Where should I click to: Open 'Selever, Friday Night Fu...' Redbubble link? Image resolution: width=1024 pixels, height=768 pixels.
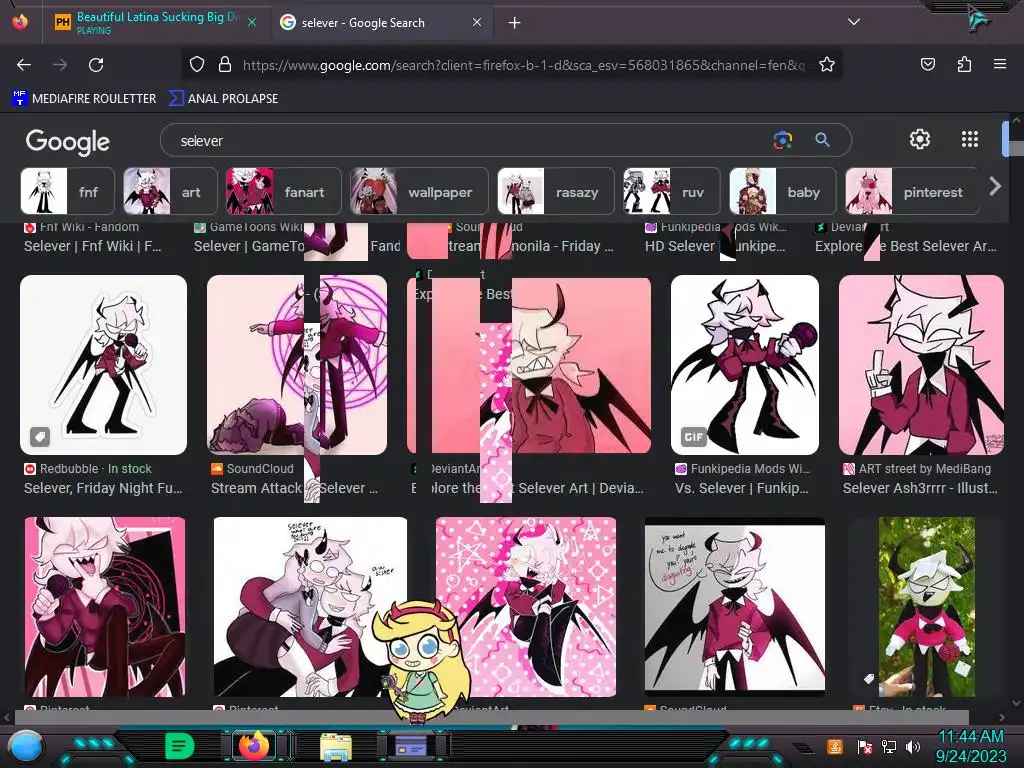tap(103, 488)
